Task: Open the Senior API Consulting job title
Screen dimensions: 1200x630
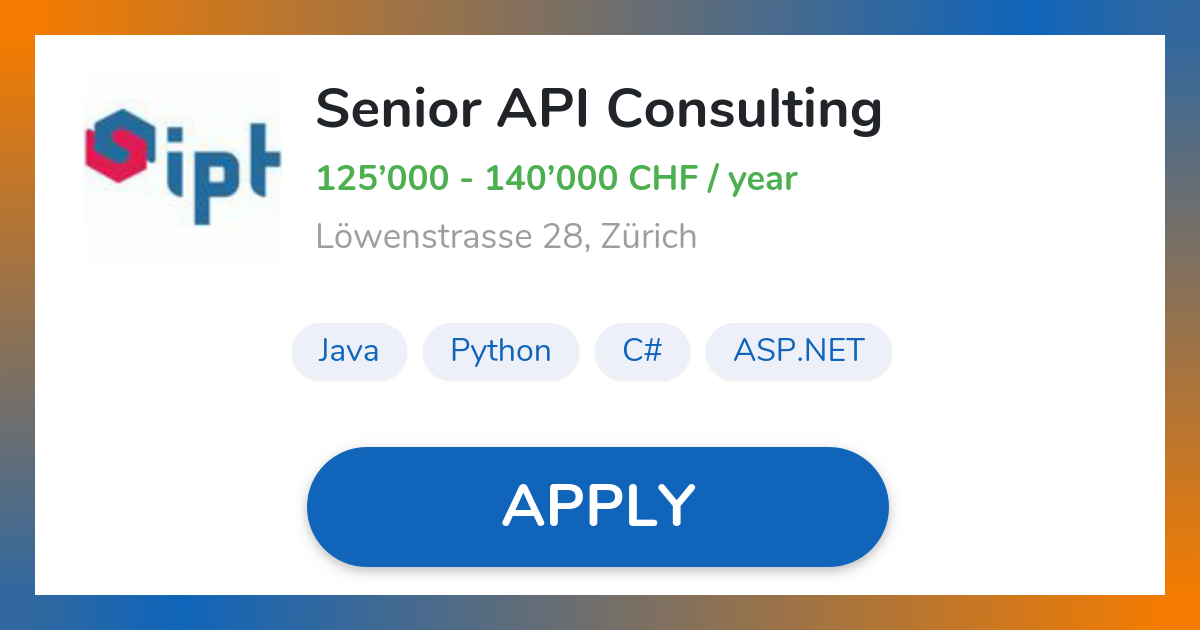Action: [x=598, y=110]
